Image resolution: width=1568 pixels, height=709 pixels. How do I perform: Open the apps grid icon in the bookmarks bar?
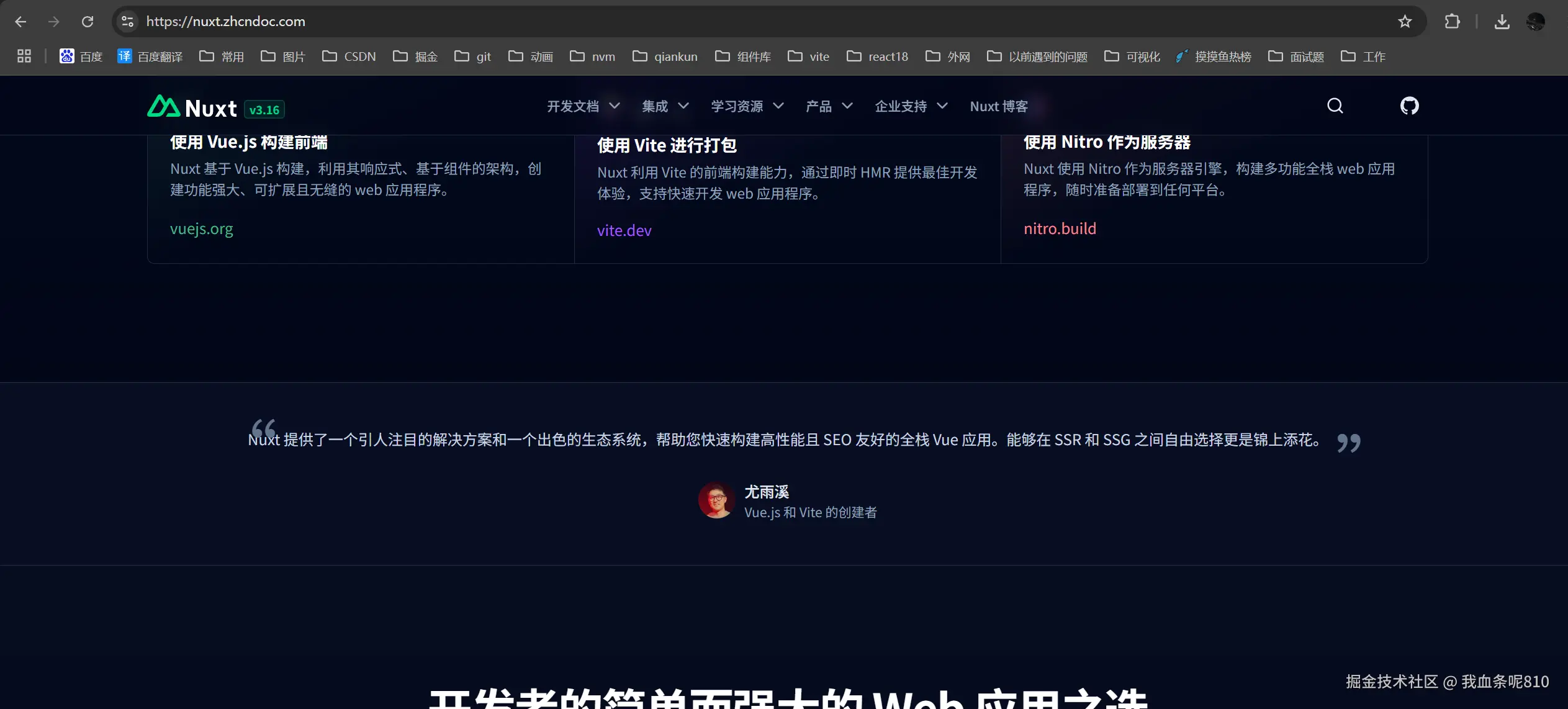[x=24, y=56]
